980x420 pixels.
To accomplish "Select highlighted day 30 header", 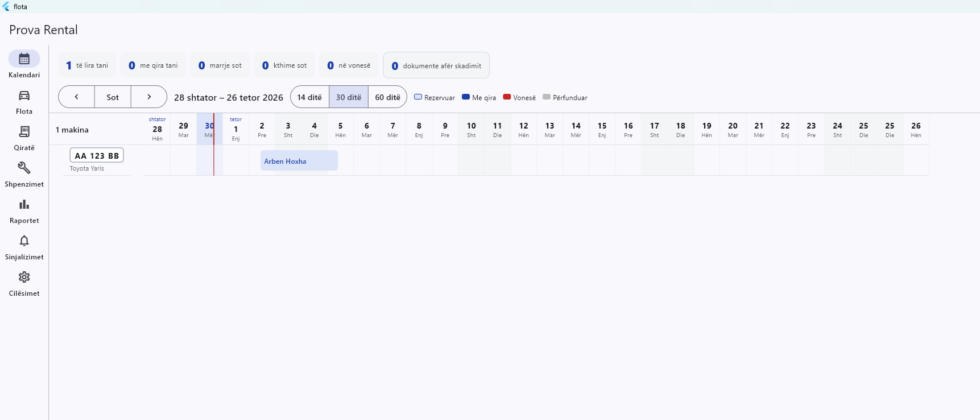I will [x=209, y=129].
